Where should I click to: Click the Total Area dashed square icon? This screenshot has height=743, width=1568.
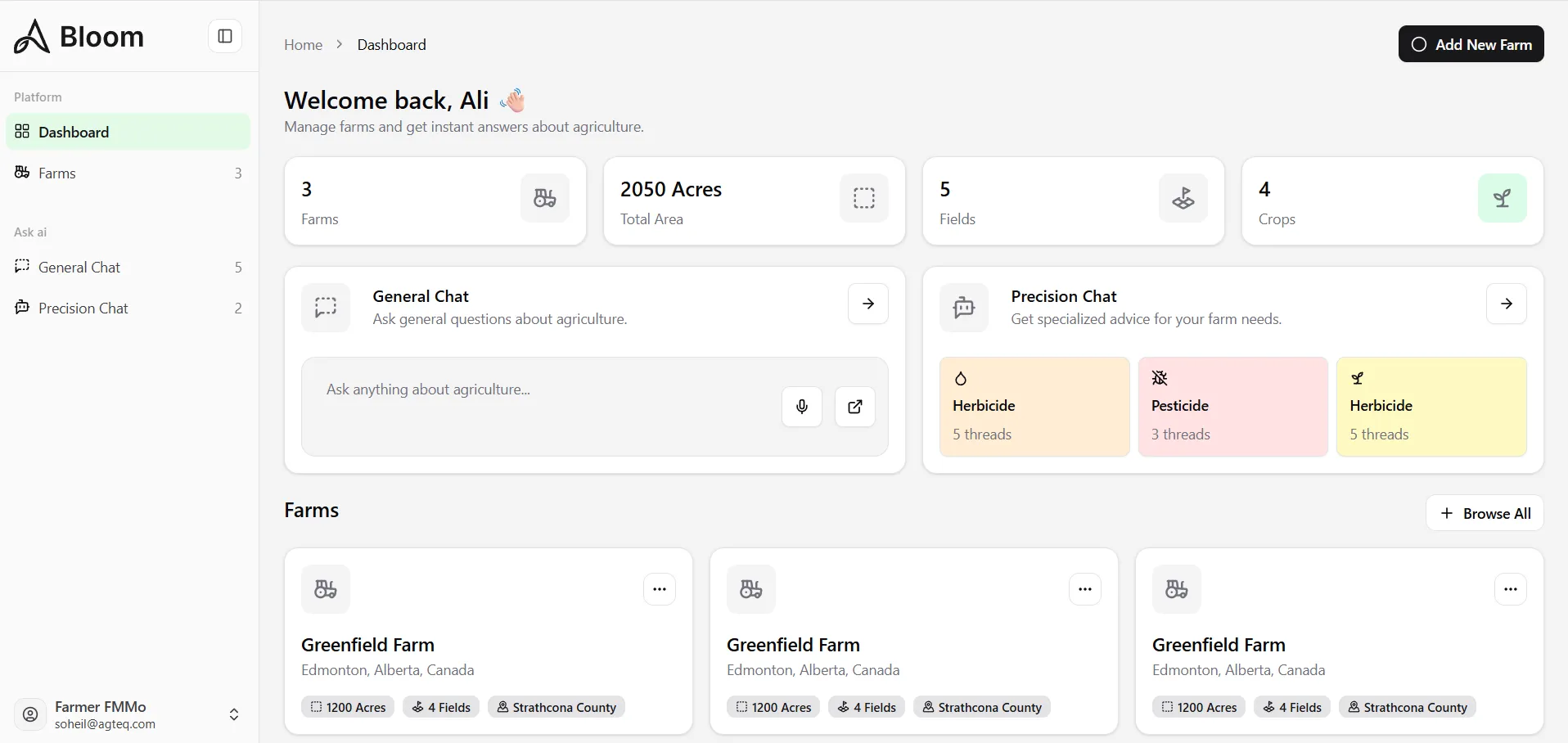pos(863,198)
